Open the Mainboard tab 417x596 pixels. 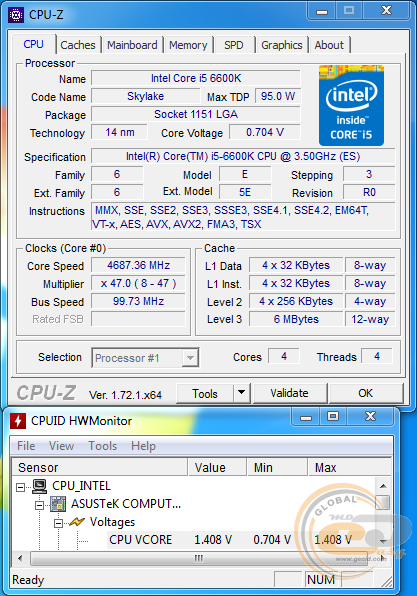click(132, 45)
